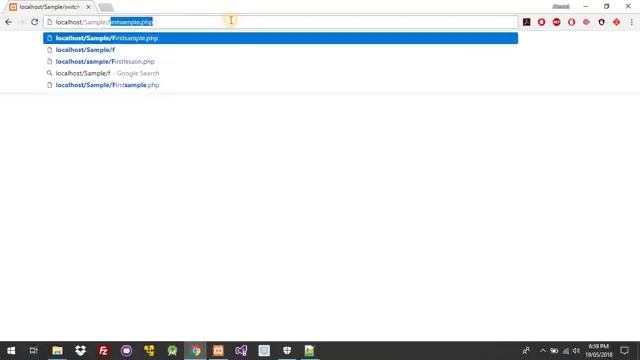Viewport: 640px width, 360px height.
Task: Click the red diamond extension icon
Action: click(x=616, y=22)
